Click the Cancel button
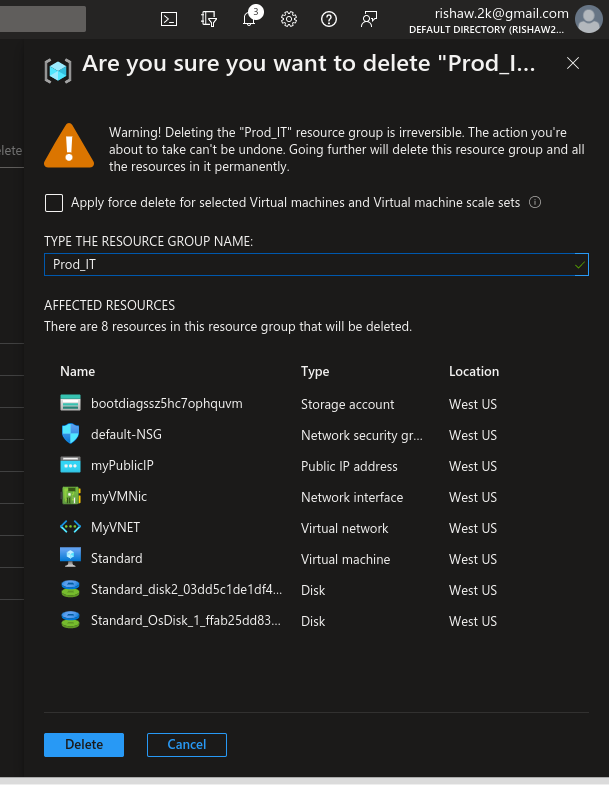609x785 pixels. point(187,744)
